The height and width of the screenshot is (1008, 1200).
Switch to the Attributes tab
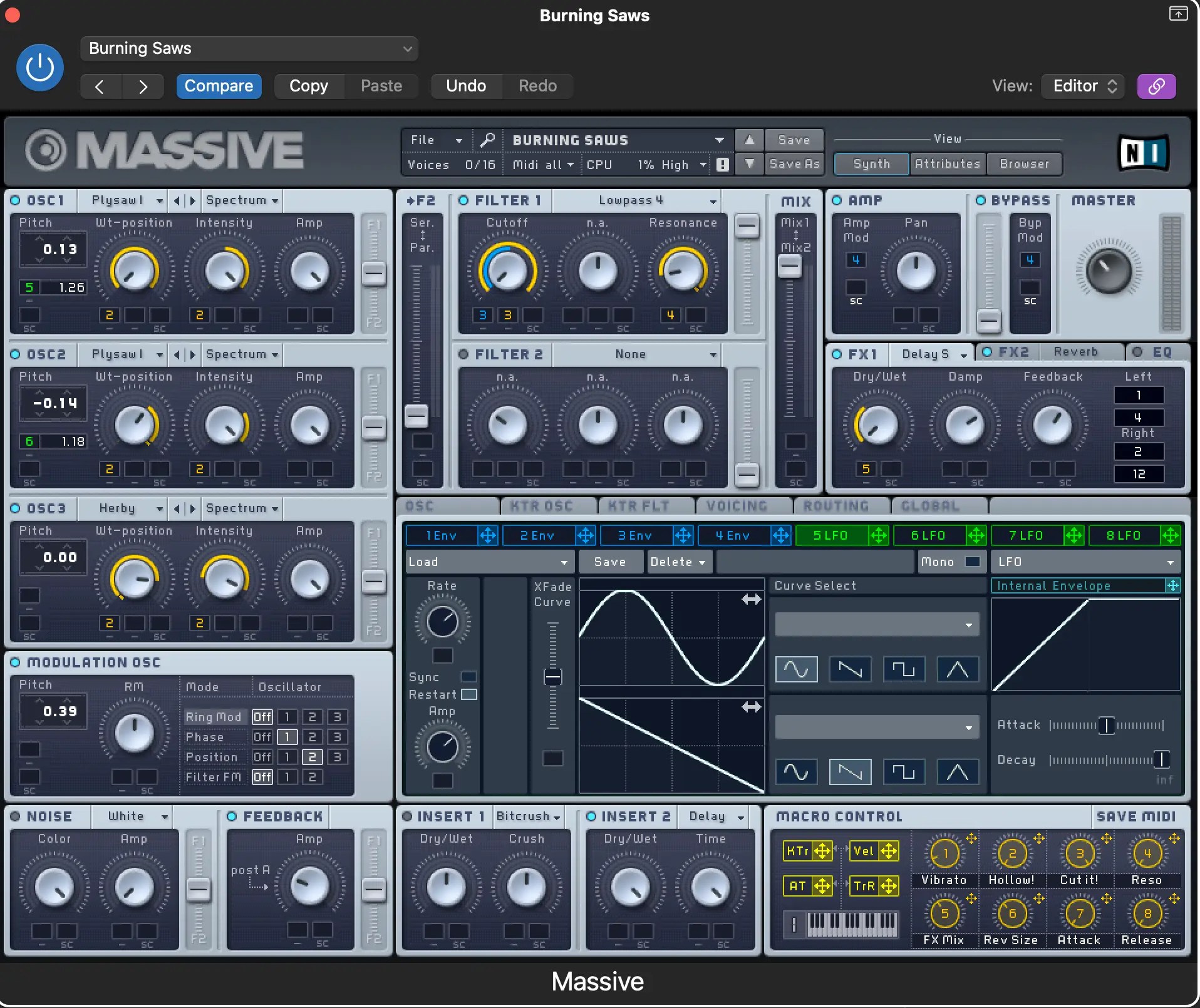click(947, 164)
